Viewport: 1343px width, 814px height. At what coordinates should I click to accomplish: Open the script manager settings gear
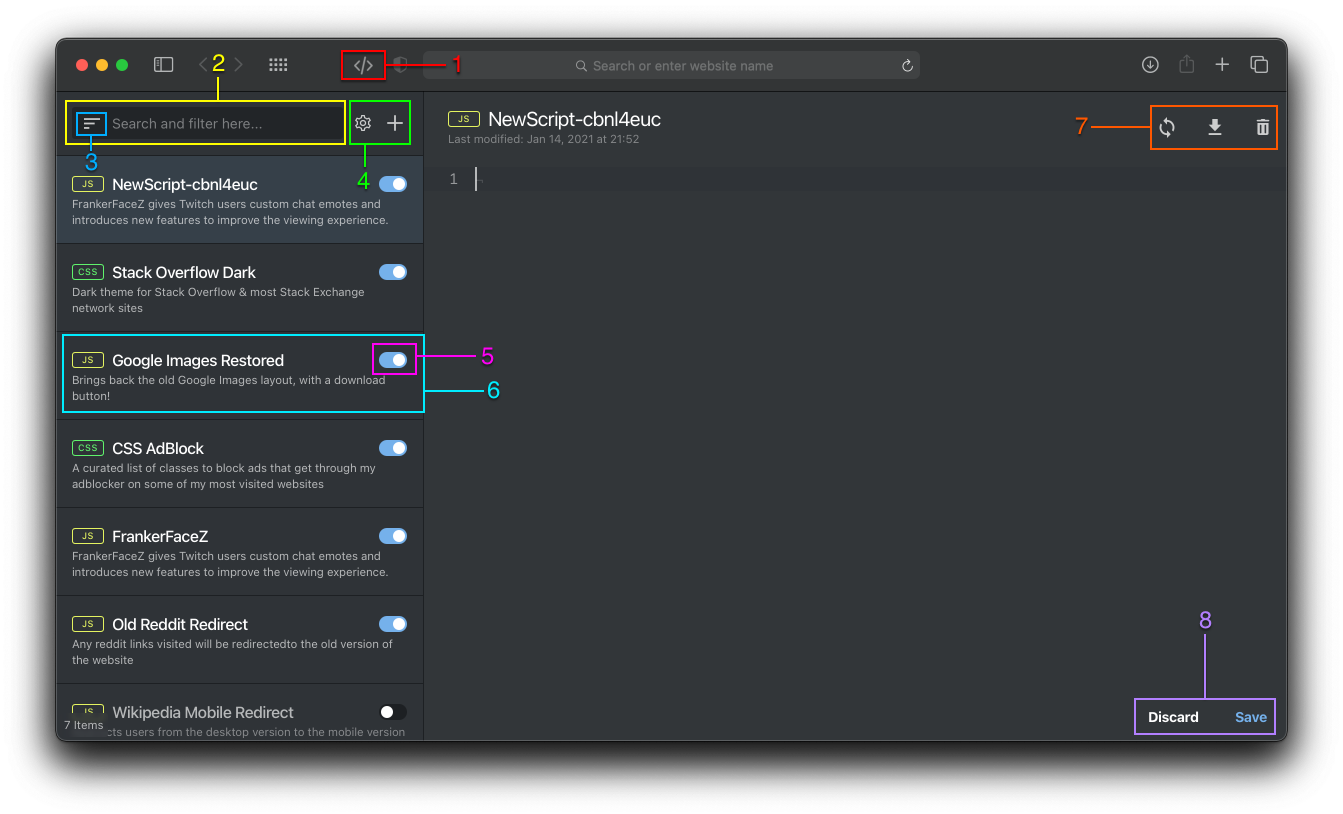coord(363,121)
